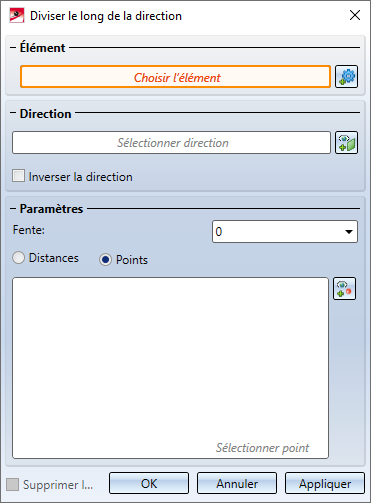Image resolution: width=371 pixels, height=503 pixels.
Task: Click the Sélectionner direction field
Action: tap(171, 143)
